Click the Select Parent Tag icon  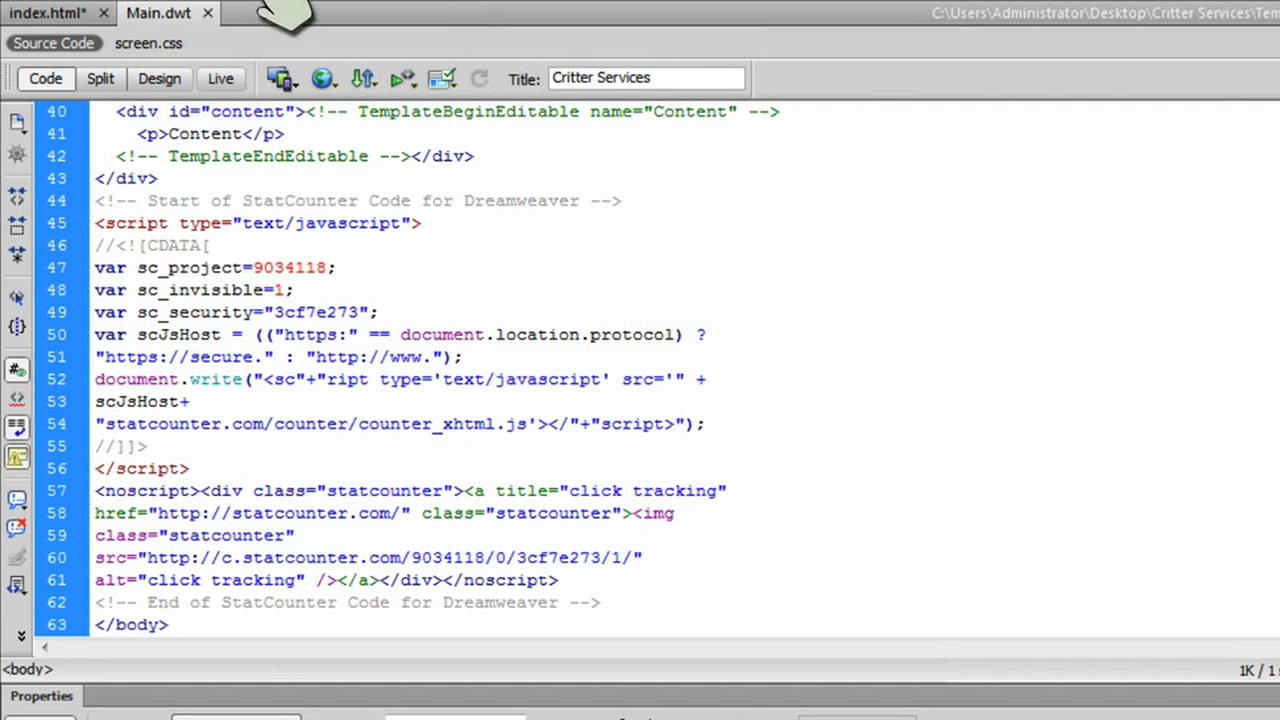click(16, 297)
